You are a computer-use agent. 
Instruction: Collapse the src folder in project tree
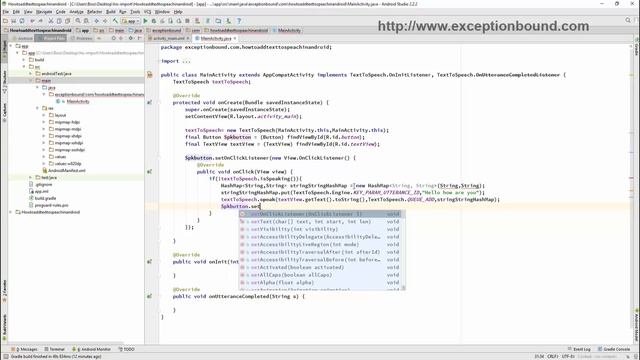(24, 67)
